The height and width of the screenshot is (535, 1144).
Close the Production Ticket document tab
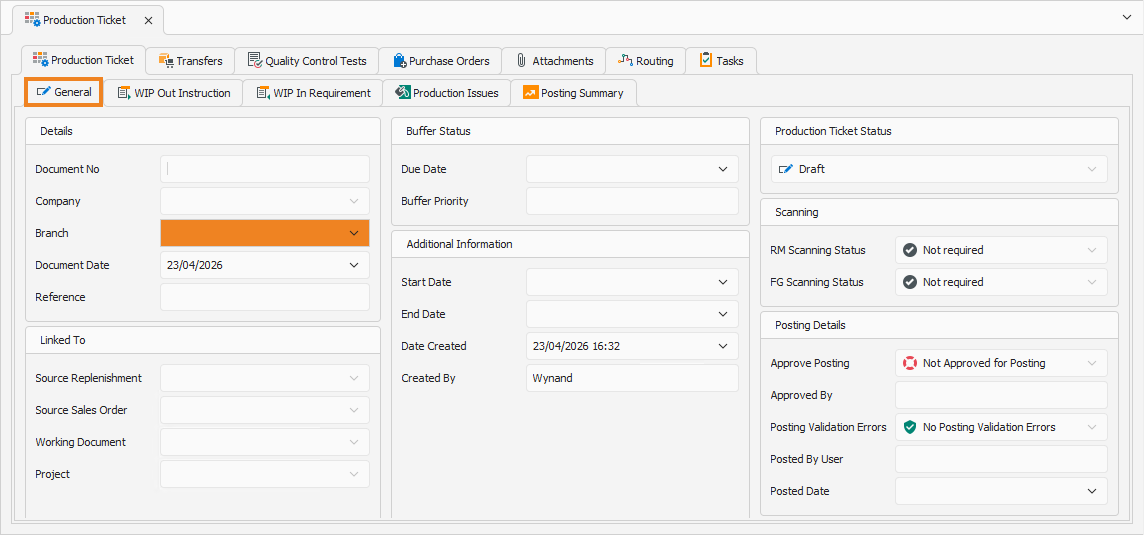click(148, 20)
